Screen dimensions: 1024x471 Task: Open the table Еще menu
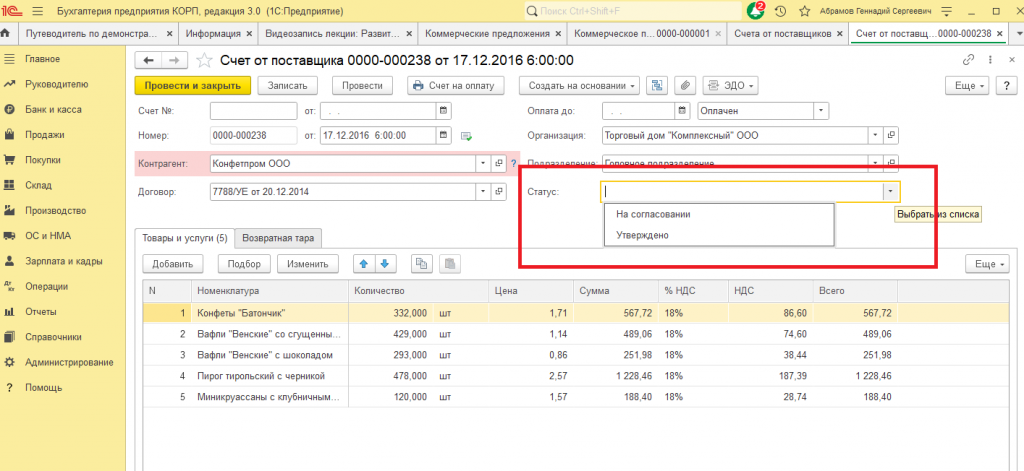(987, 264)
